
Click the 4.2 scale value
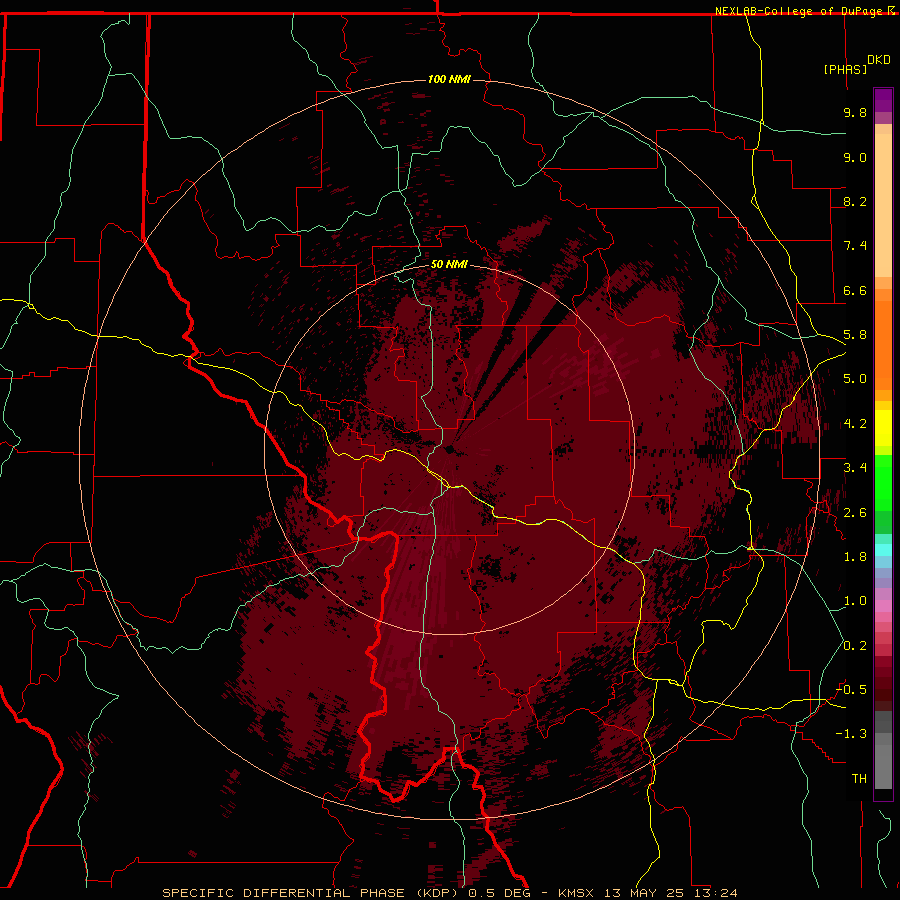coord(855,424)
